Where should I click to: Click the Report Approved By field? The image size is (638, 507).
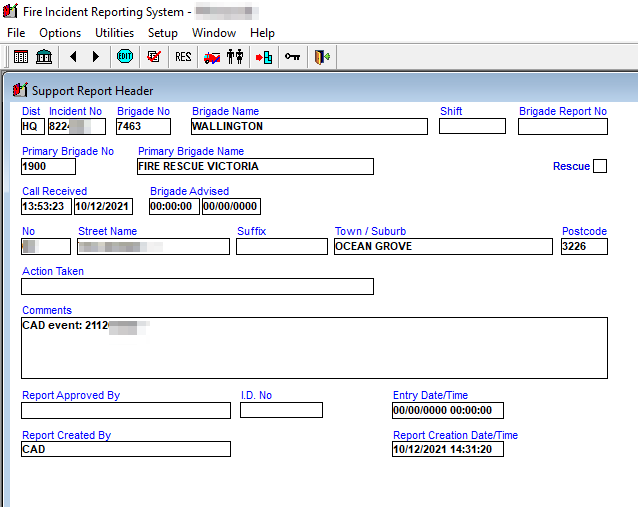tap(126, 410)
